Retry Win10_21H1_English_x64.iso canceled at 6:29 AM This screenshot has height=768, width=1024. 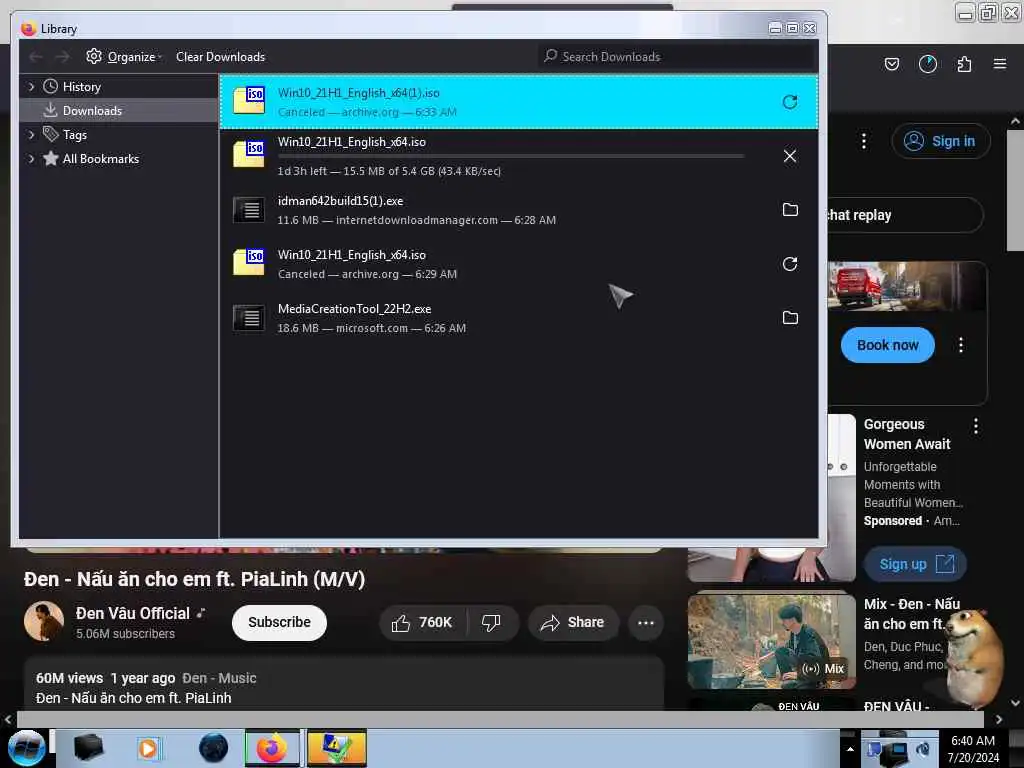[790, 264]
